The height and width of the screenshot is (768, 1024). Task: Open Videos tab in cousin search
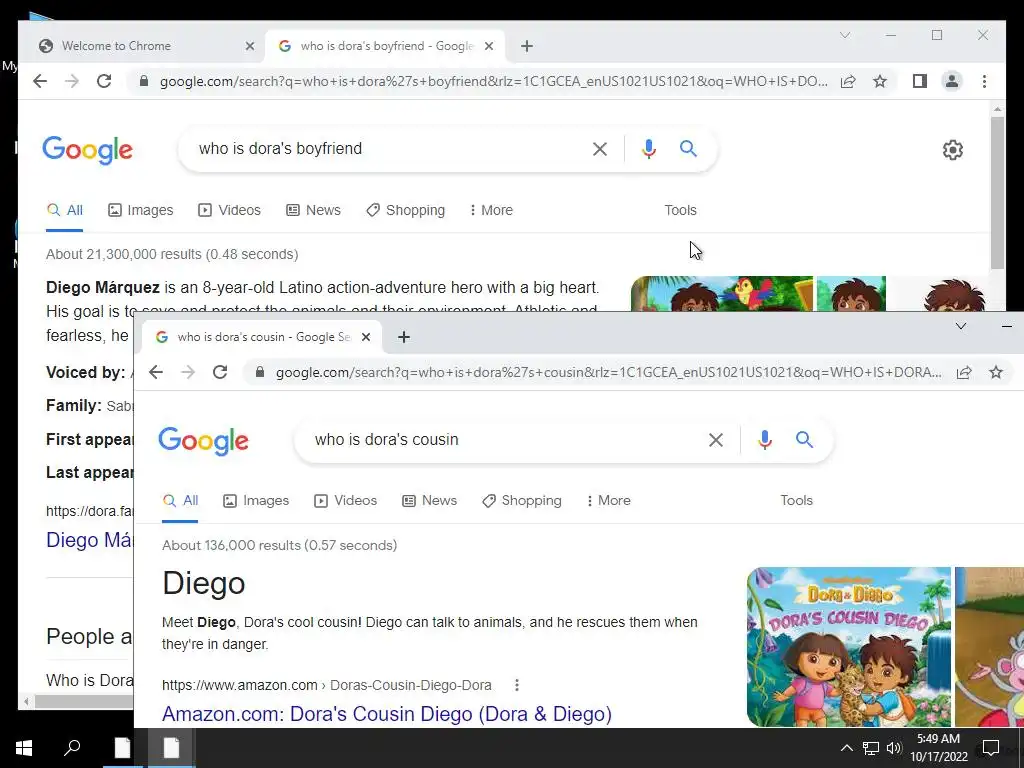tap(345, 500)
